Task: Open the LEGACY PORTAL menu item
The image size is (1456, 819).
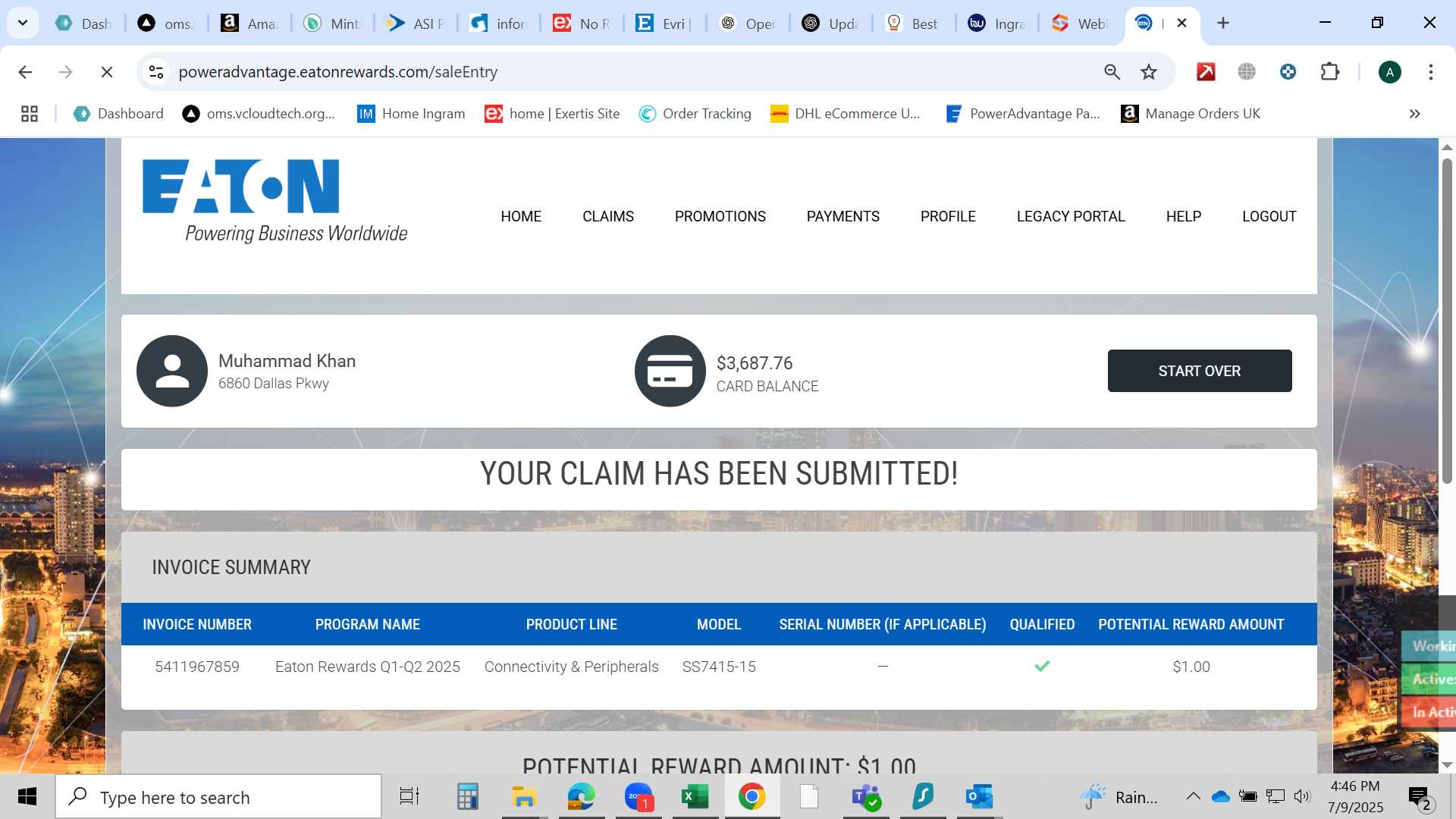Action: 1071,217
